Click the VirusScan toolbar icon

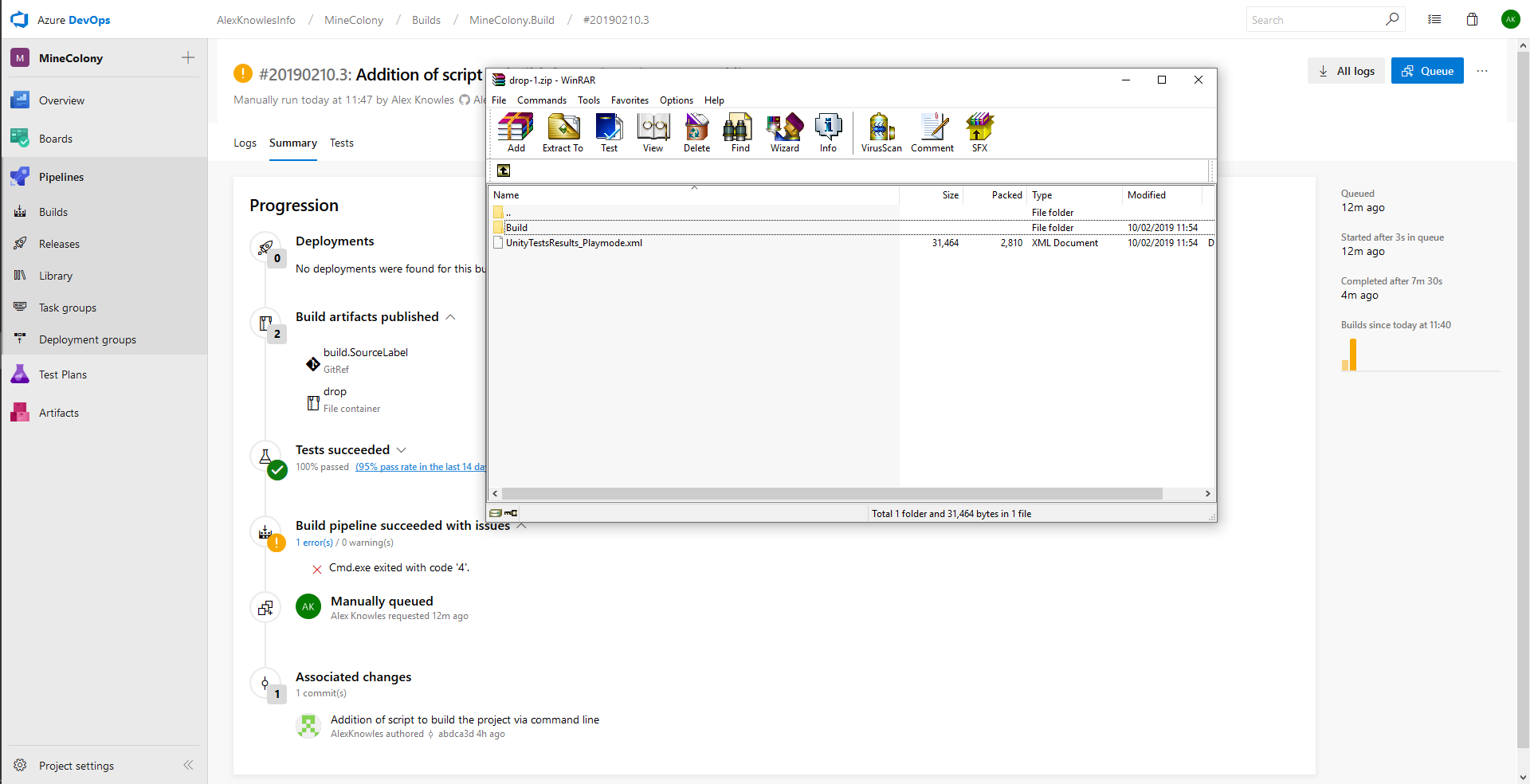[881, 132]
